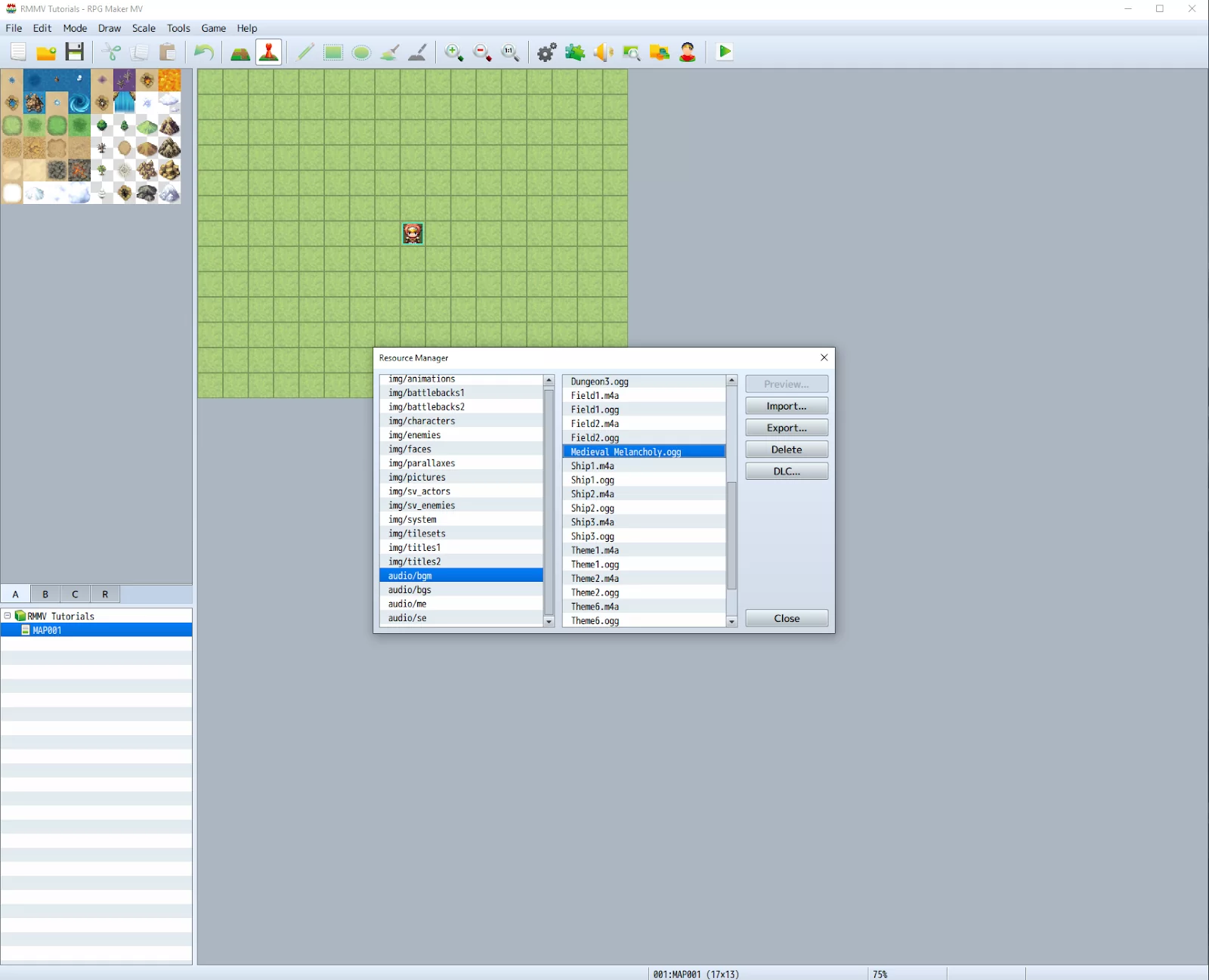Select audio/se folder

[x=461, y=618]
